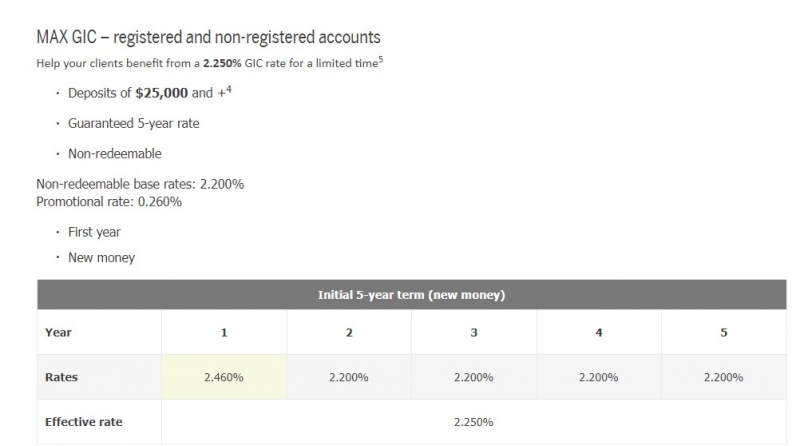
Task: Select the bold 2.250% GIC rate text
Action: (x=222, y=63)
